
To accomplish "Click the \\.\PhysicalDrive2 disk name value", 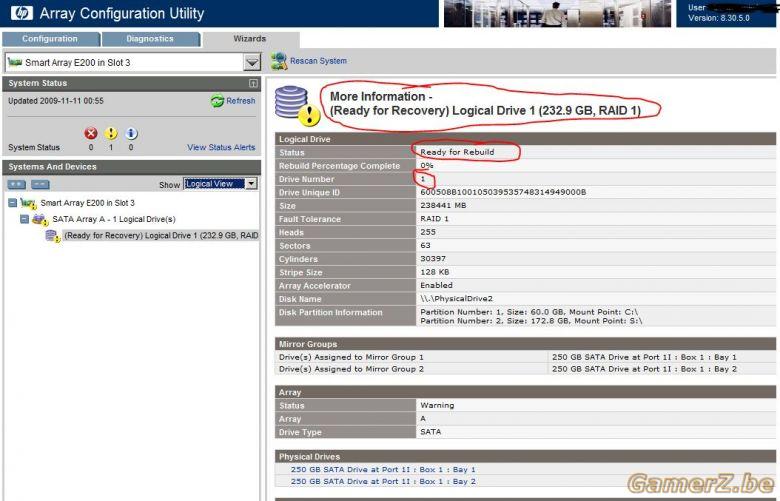I will pos(456,299).
